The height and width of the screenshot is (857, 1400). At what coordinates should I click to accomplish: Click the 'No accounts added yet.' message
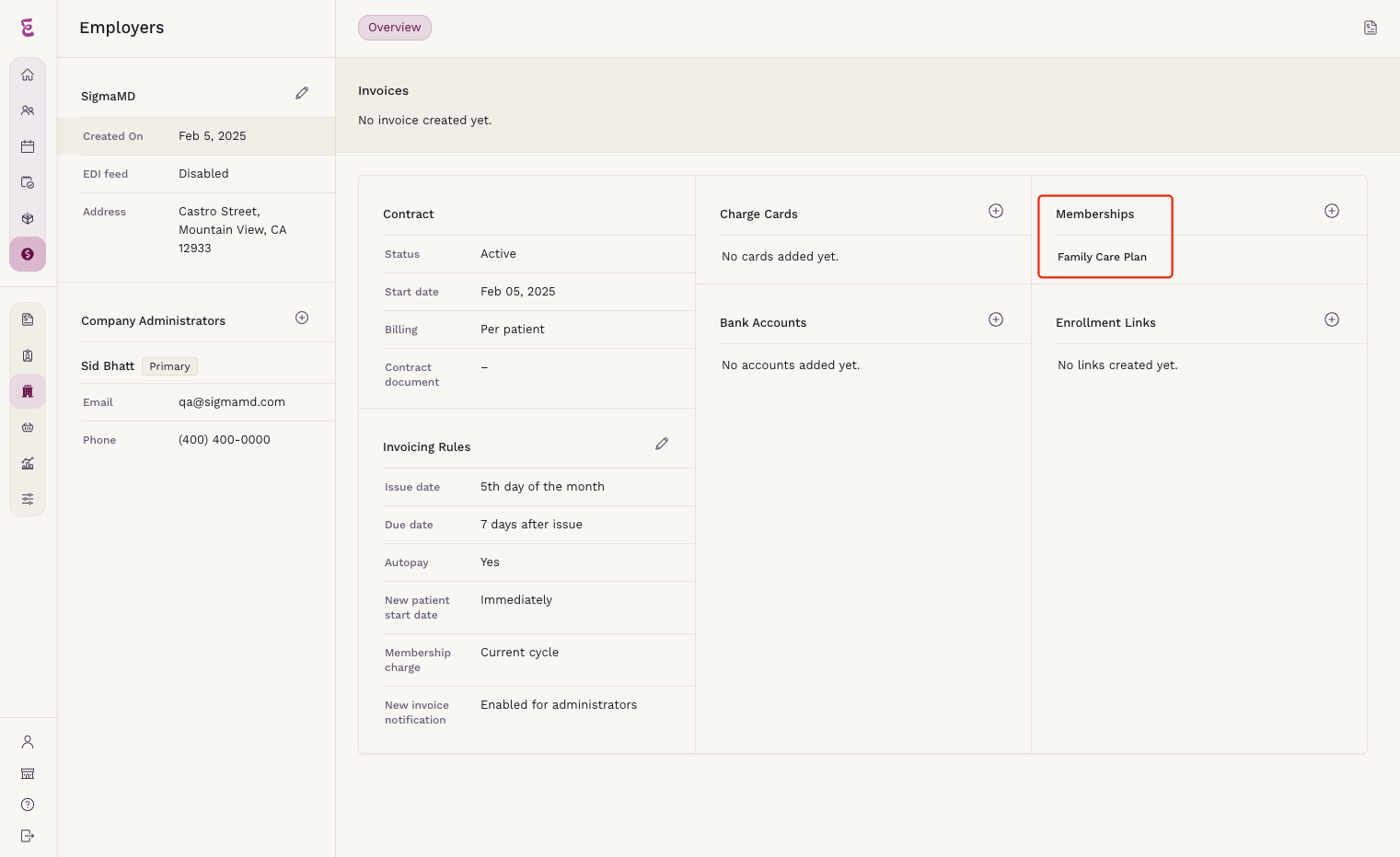tap(791, 365)
